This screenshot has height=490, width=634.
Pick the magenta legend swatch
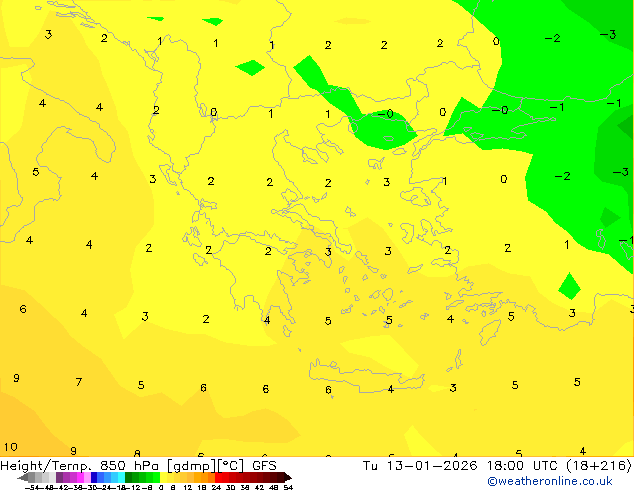pyautogui.click(x=80, y=477)
